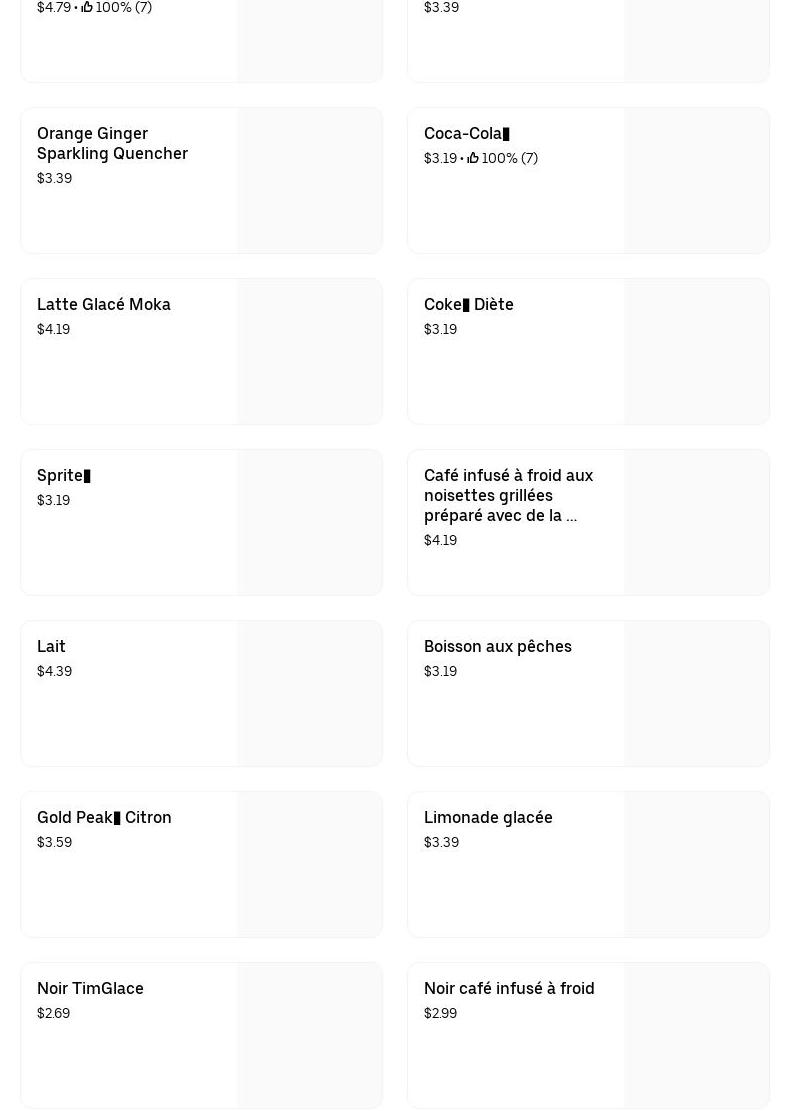The height and width of the screenshot is (1111, 804).
Task: Choose the Coke Diète drink
Action: coord(468,304)
